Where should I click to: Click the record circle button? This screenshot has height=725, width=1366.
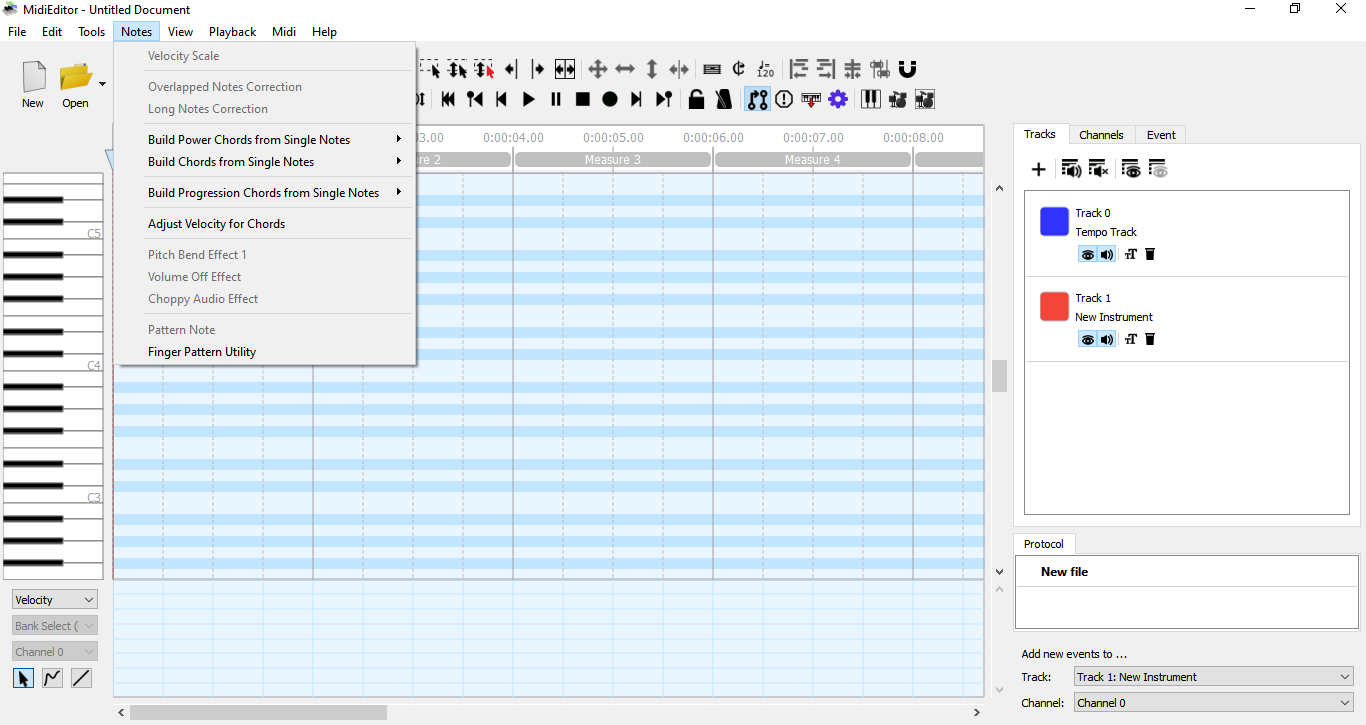tap(609, 99)
